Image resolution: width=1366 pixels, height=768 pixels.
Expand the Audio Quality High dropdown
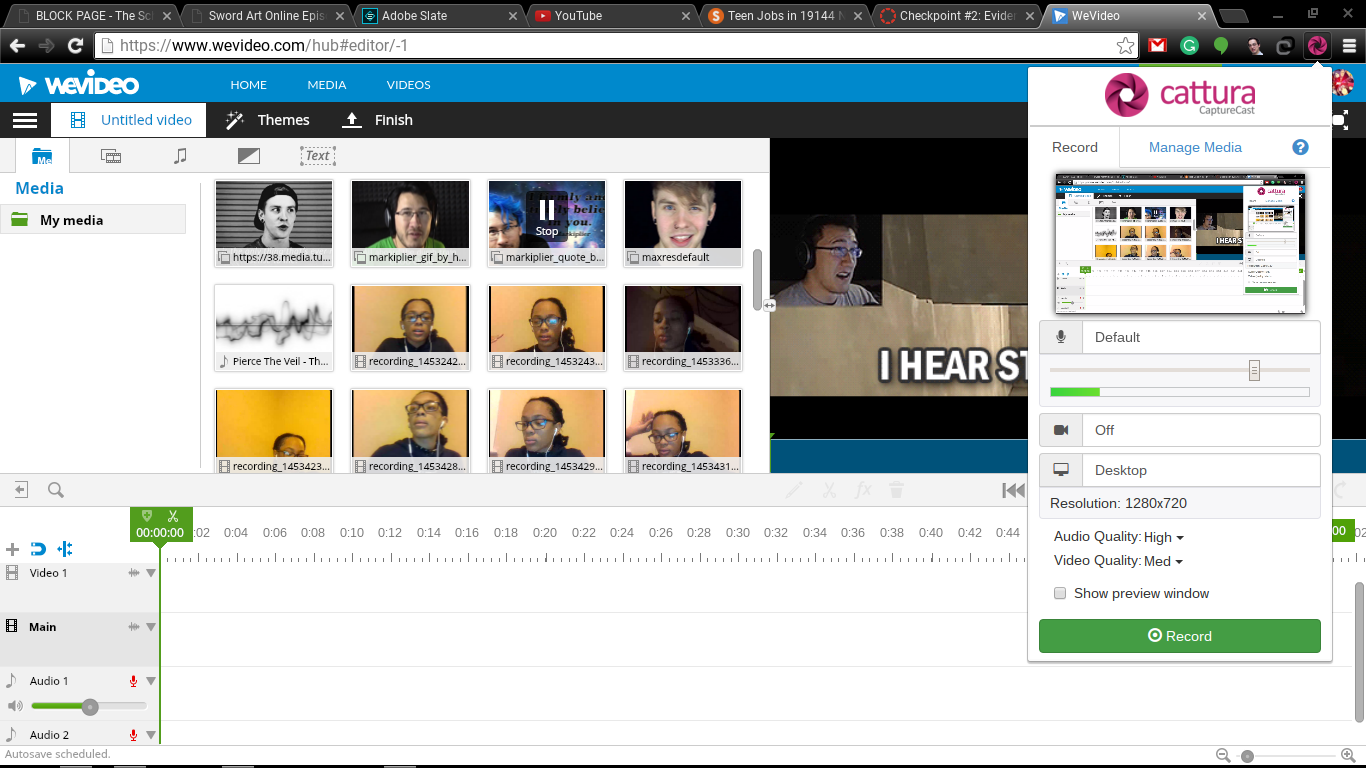[x=1163, y=537]
